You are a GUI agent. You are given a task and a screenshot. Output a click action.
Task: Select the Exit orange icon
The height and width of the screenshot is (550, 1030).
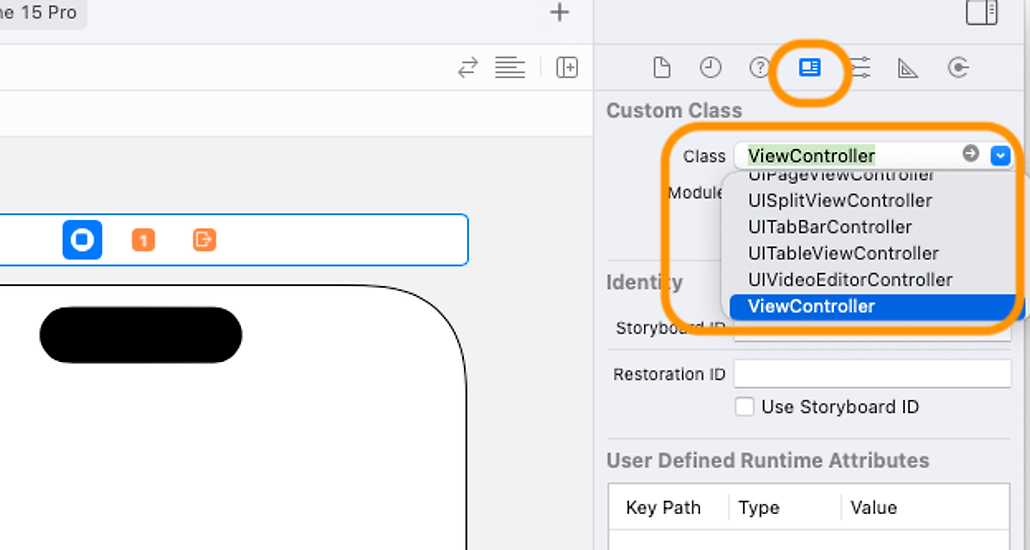(x=204, y=240)
